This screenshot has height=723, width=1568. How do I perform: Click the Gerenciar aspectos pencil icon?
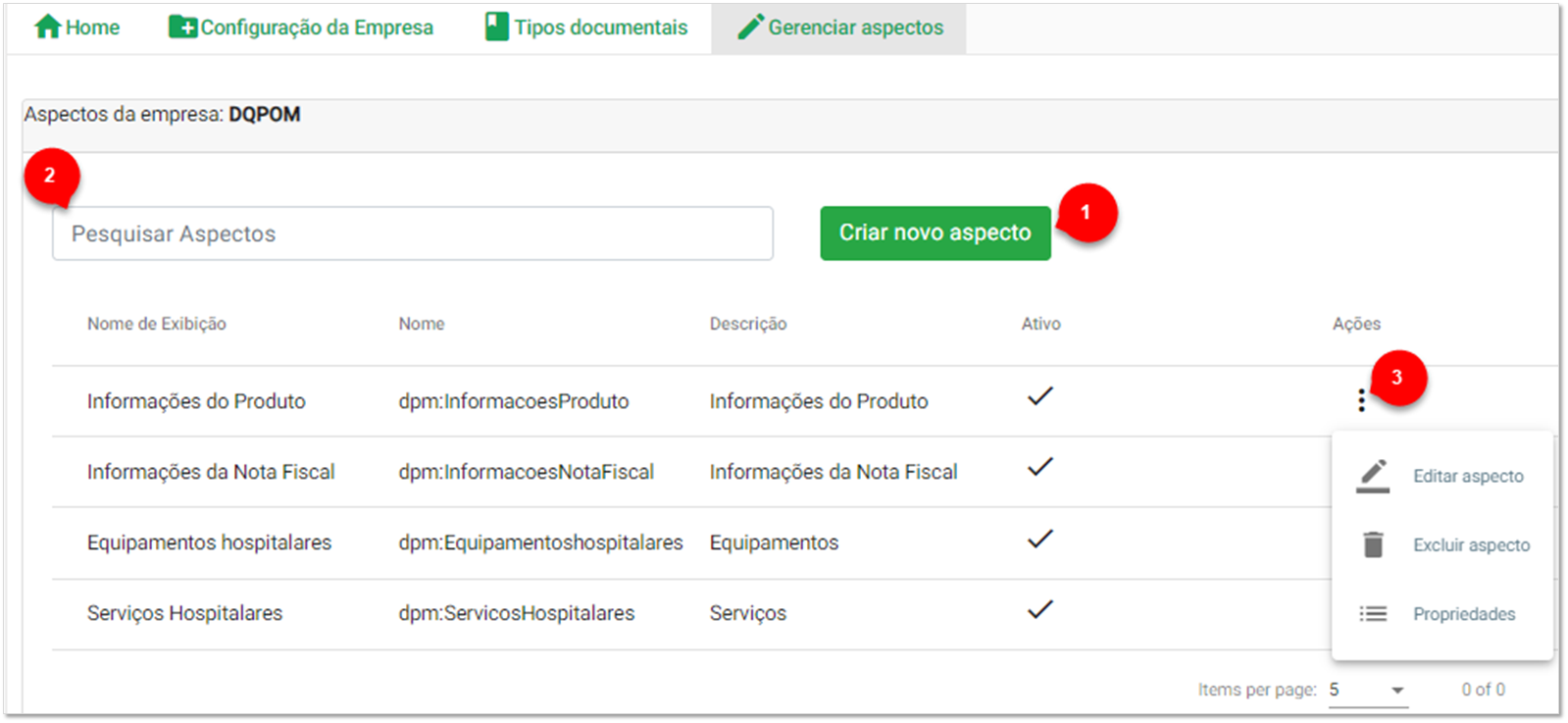[750, 26]
